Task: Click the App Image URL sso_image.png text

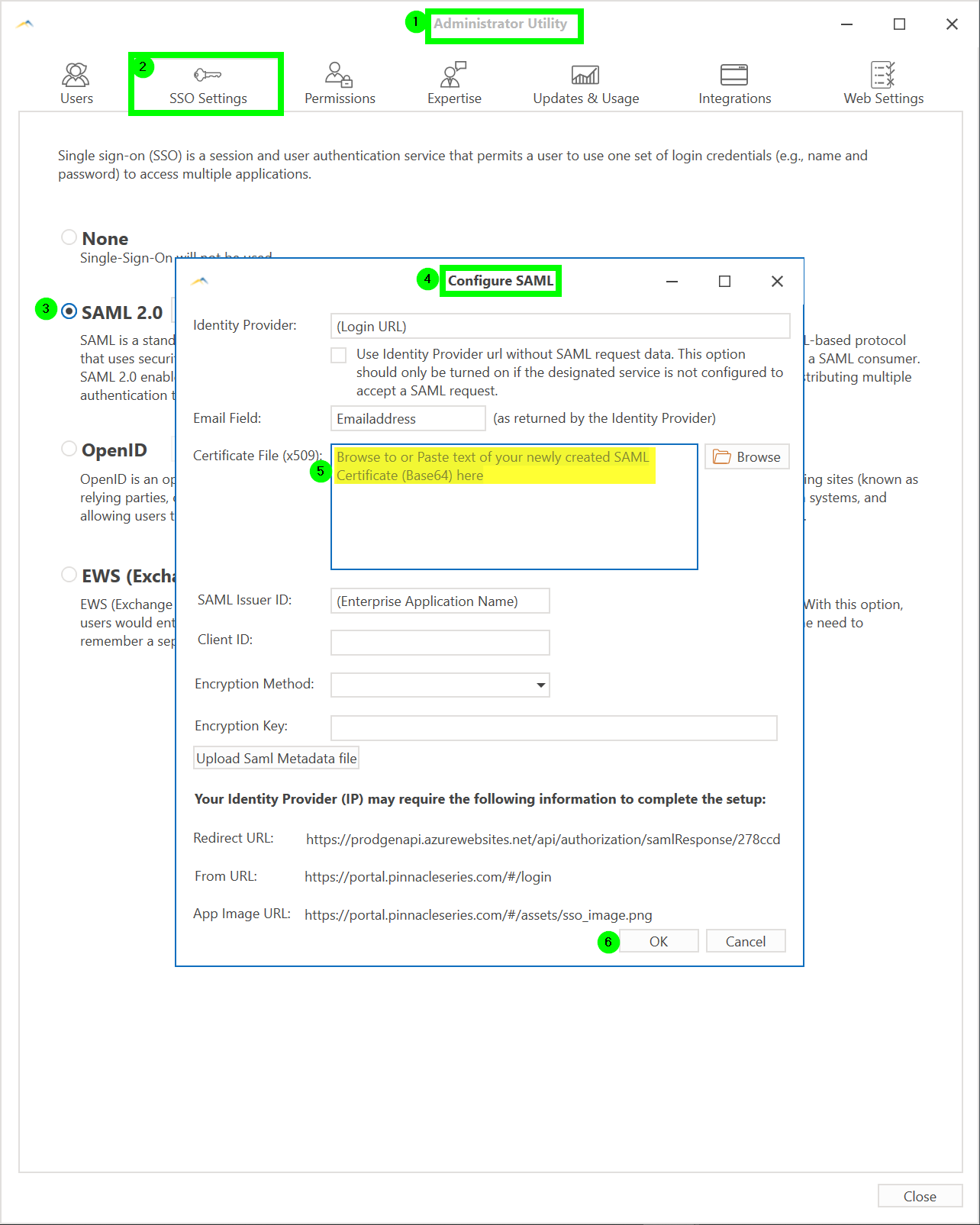Action: click(x=479, y=914)
